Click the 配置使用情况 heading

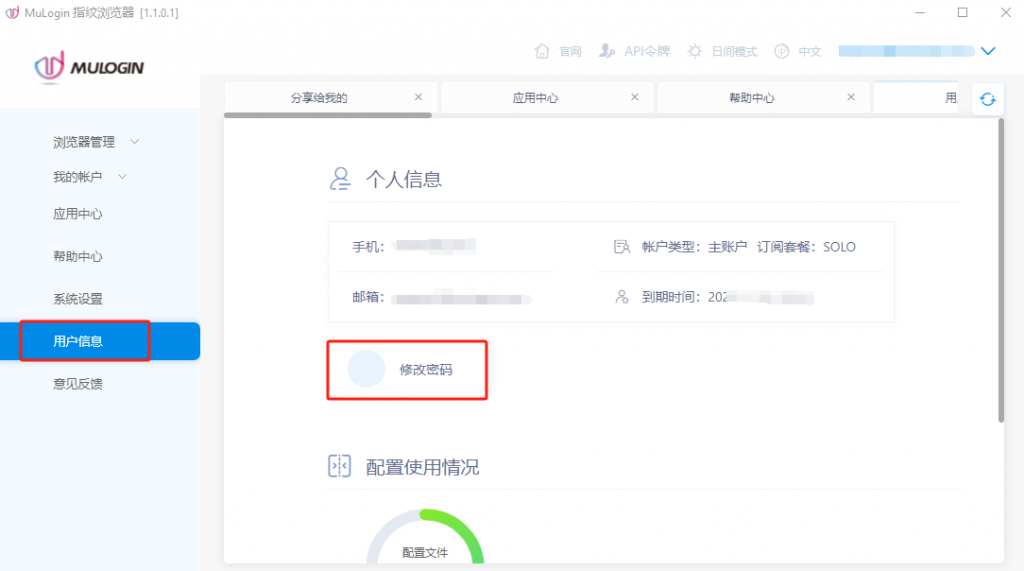click(423, 467)
